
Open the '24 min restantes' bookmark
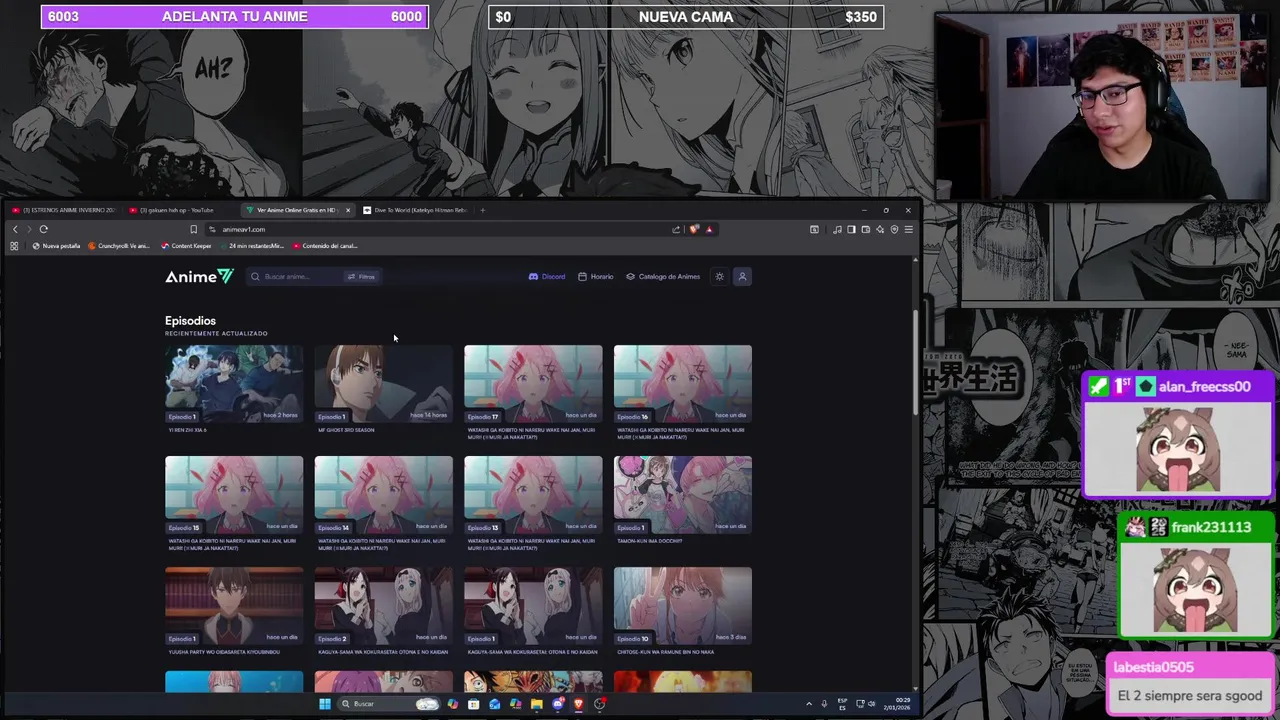(x=251, y=245)
